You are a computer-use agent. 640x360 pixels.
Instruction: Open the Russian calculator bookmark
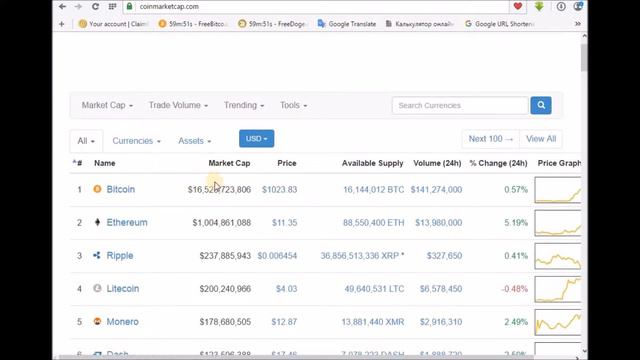coord(420,24)
